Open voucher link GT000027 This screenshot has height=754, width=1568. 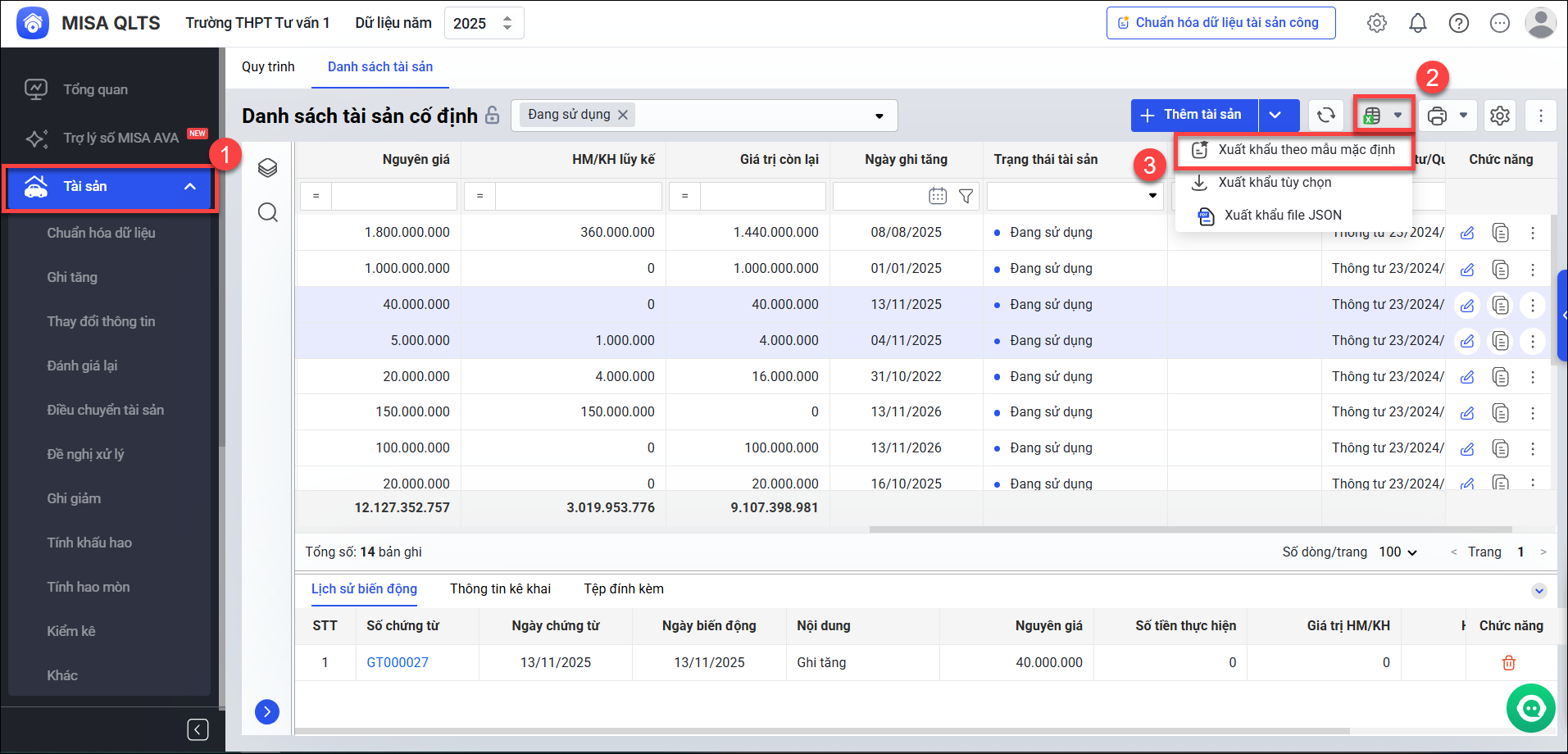coord(398,662)
